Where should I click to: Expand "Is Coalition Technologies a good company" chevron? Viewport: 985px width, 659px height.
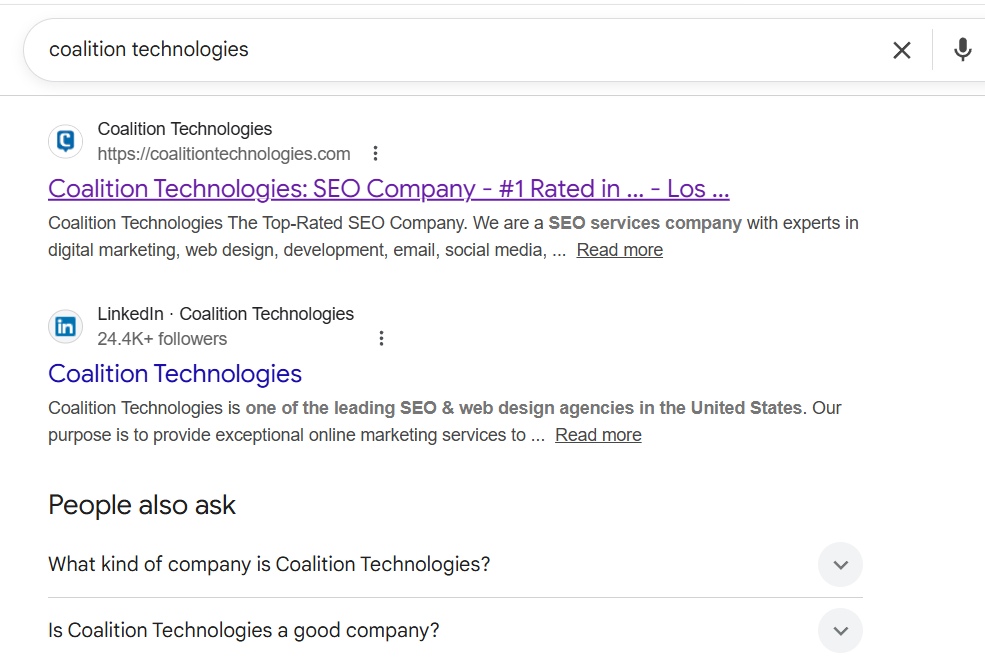[840, 631]
